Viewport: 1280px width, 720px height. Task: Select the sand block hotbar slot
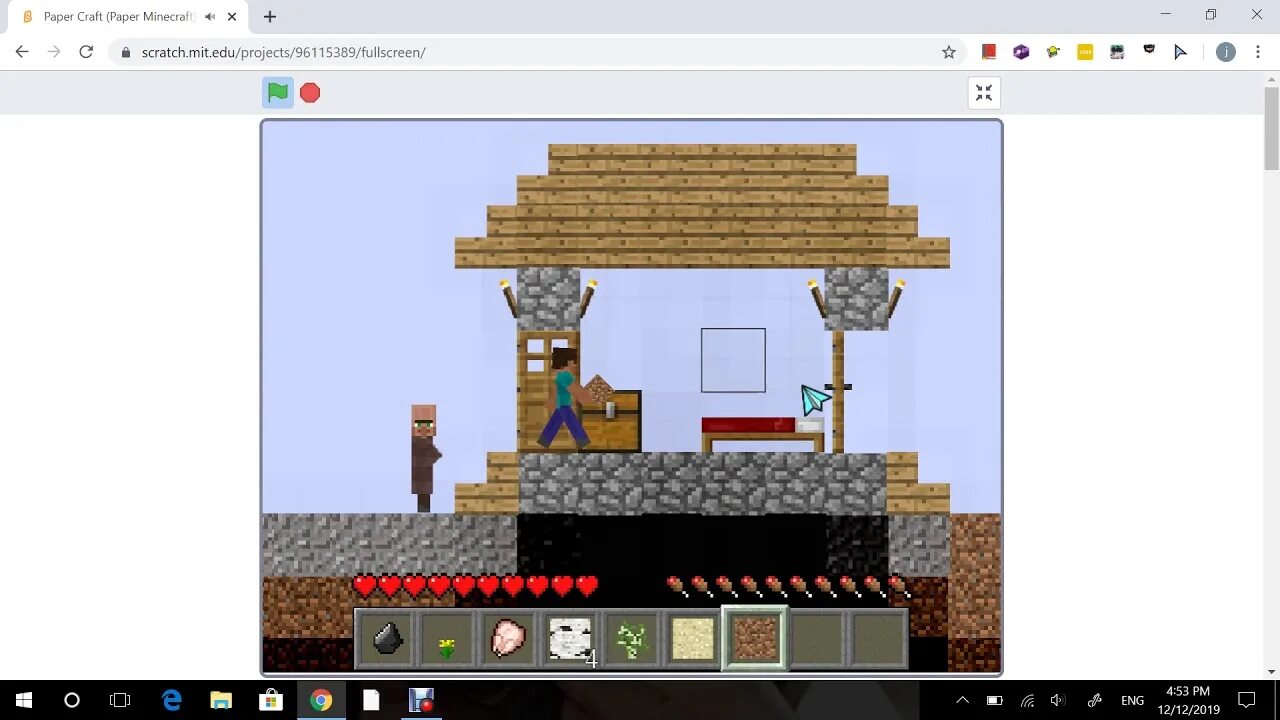point(693,638)
